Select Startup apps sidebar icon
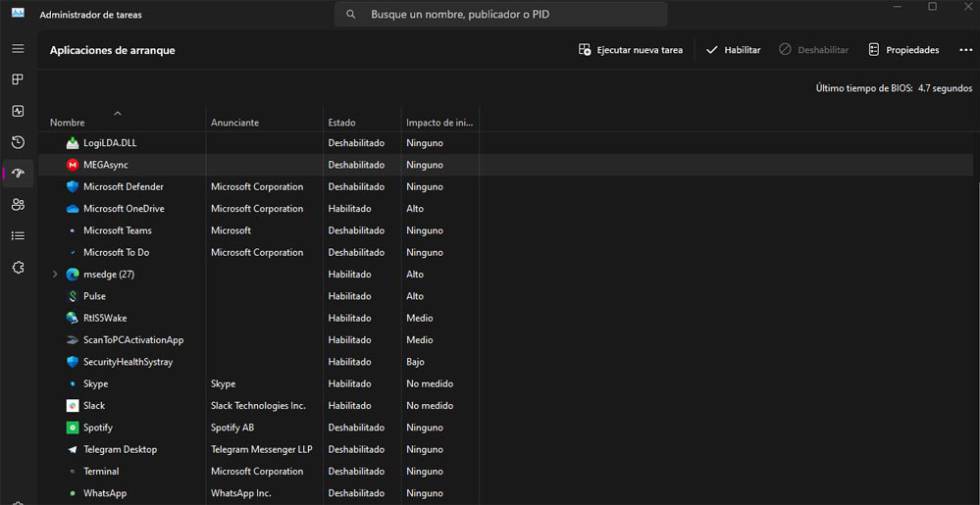Screen dimensions: 980x505 coord(18,174)
